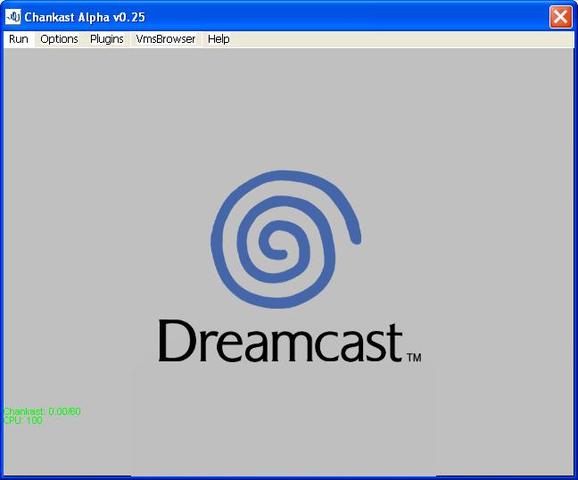Click the Chankast Alpha v0.25 title text
Screen dimensions: 578x480
point(85,17)
